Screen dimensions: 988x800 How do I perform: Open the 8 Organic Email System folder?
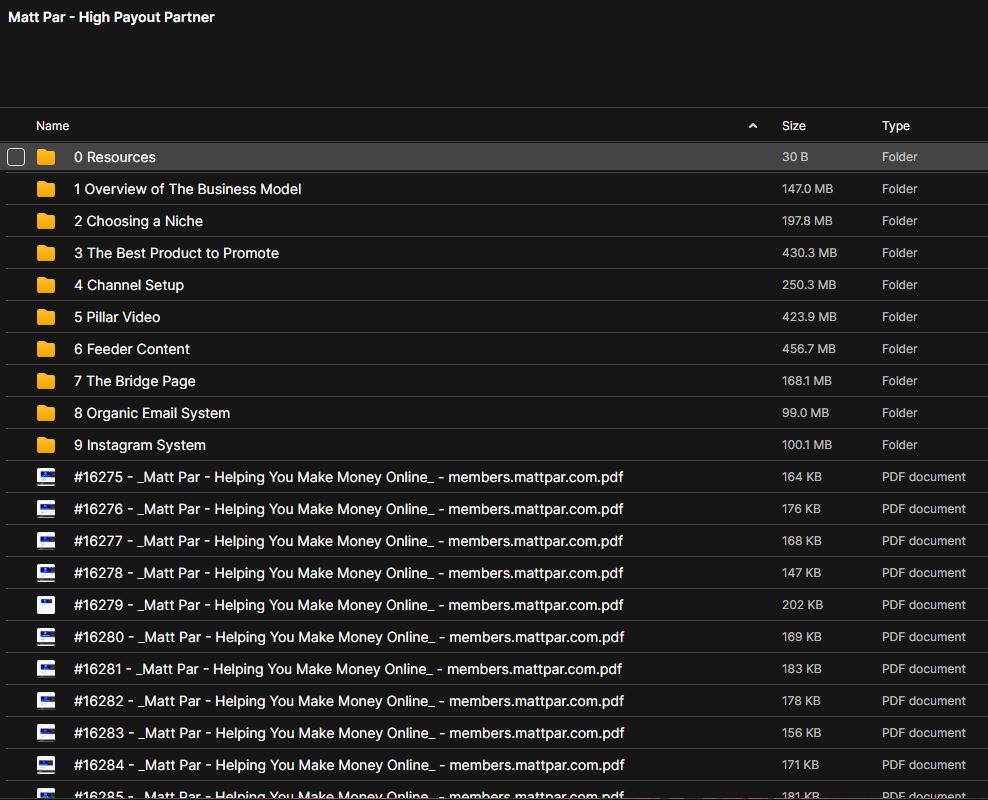point(151,413)
